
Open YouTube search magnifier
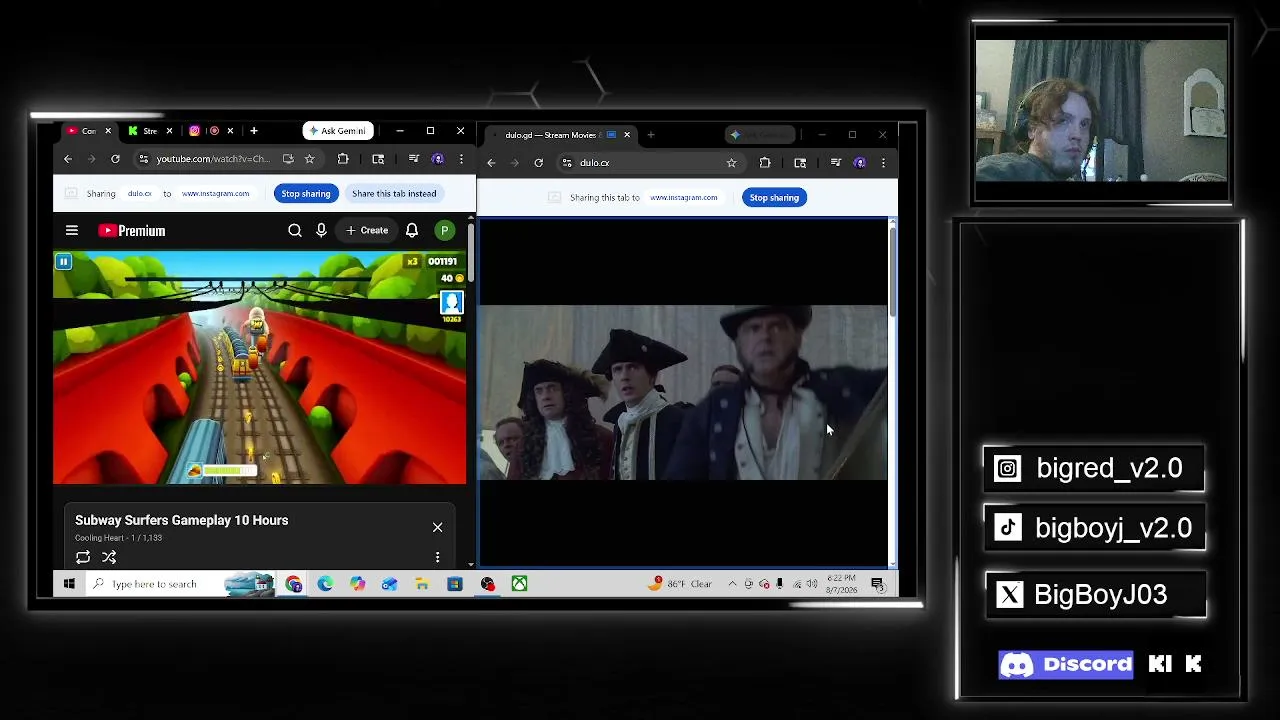coord(295,231)
